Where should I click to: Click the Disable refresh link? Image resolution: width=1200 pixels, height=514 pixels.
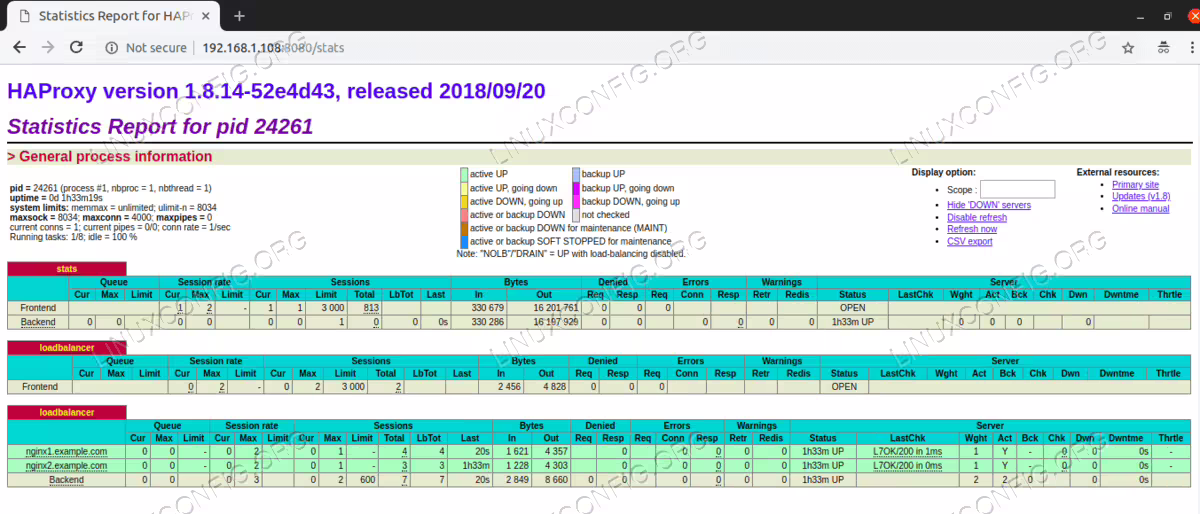(x=977, y=217)
